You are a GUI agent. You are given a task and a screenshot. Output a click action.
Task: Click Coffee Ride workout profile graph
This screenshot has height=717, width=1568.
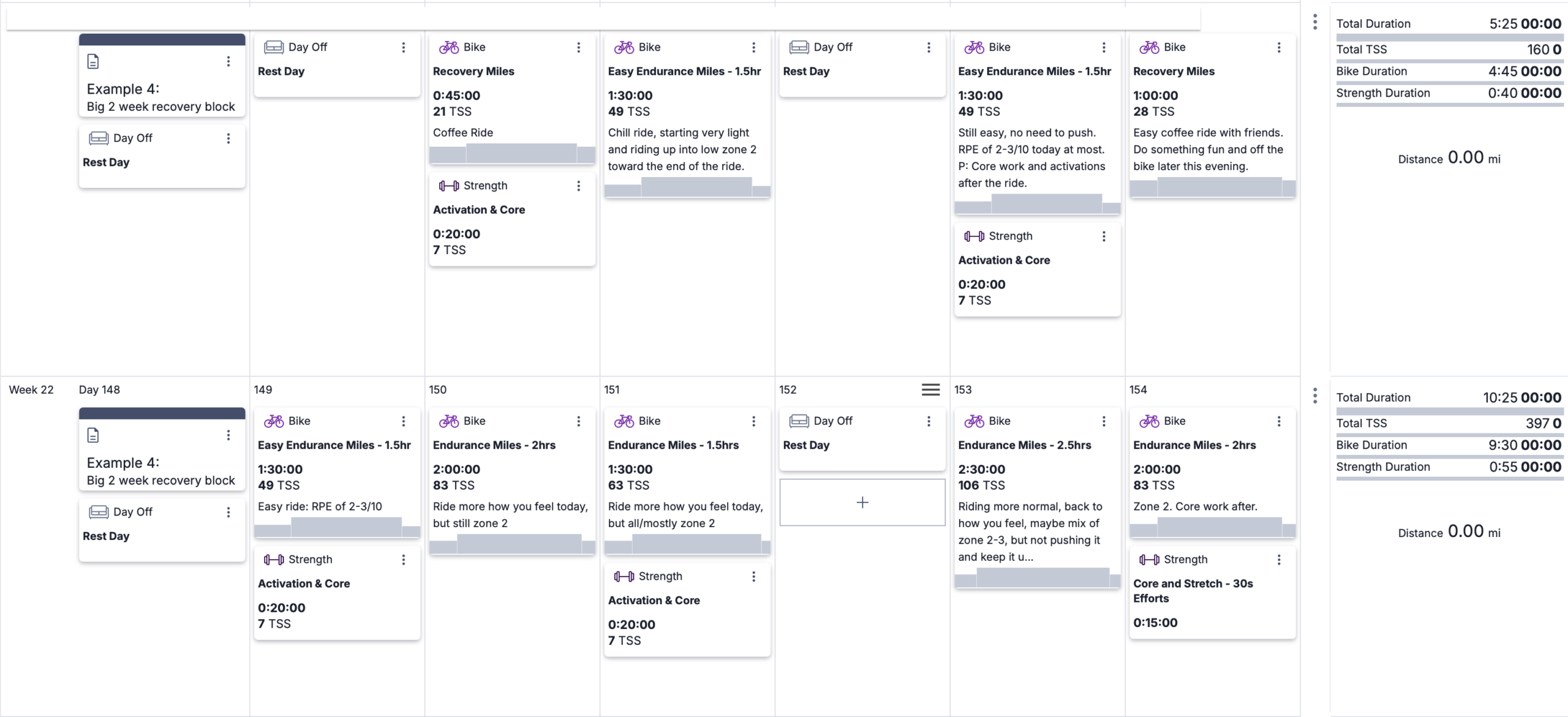click(x=512, y=154)
